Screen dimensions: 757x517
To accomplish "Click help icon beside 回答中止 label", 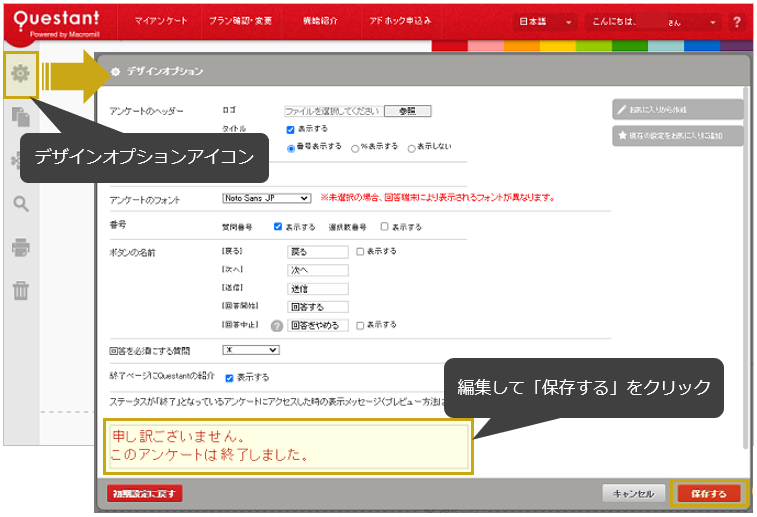I will click(276, 325).
